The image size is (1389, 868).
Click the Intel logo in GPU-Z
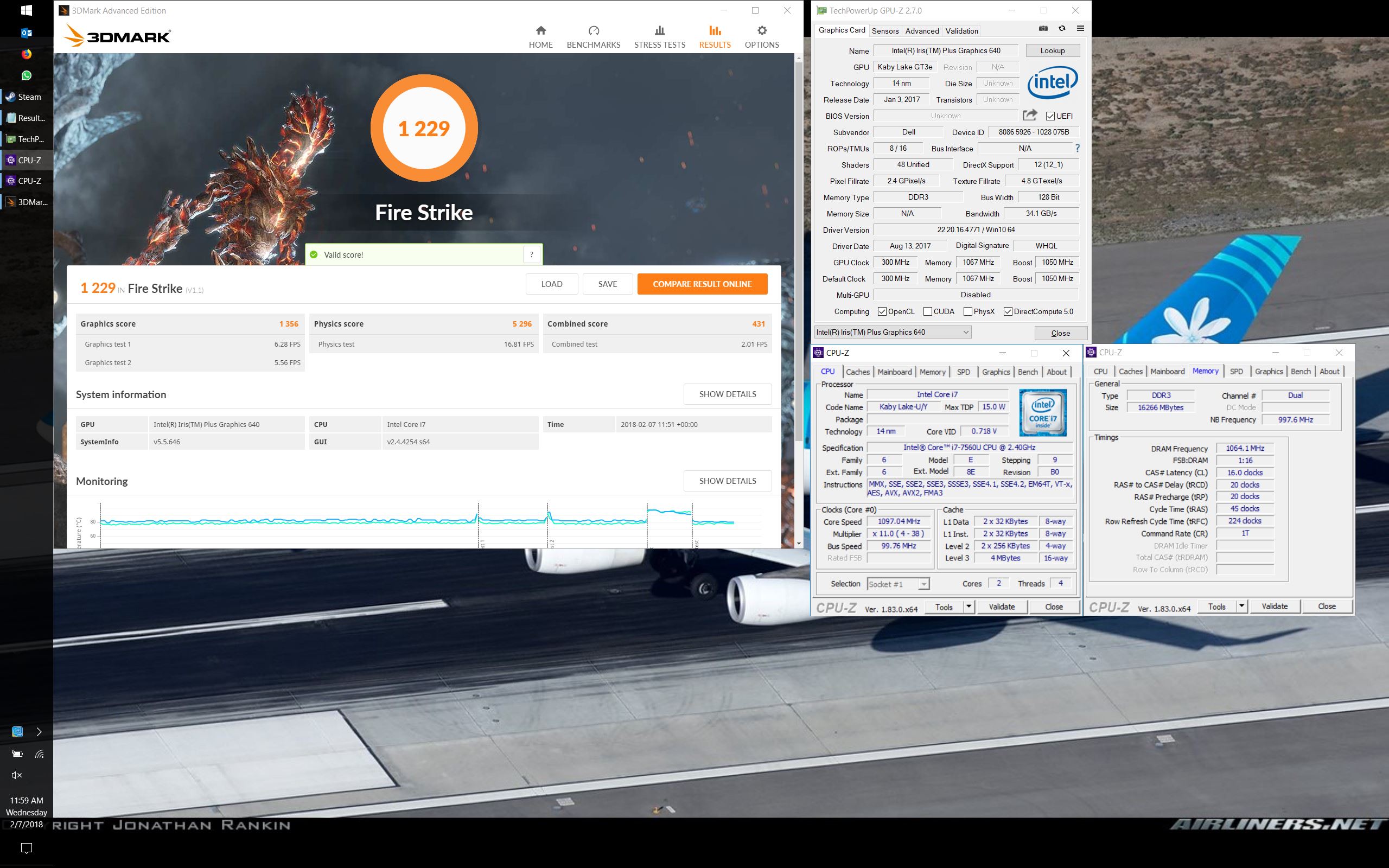pyautogui.click(x=1052, y=83)
